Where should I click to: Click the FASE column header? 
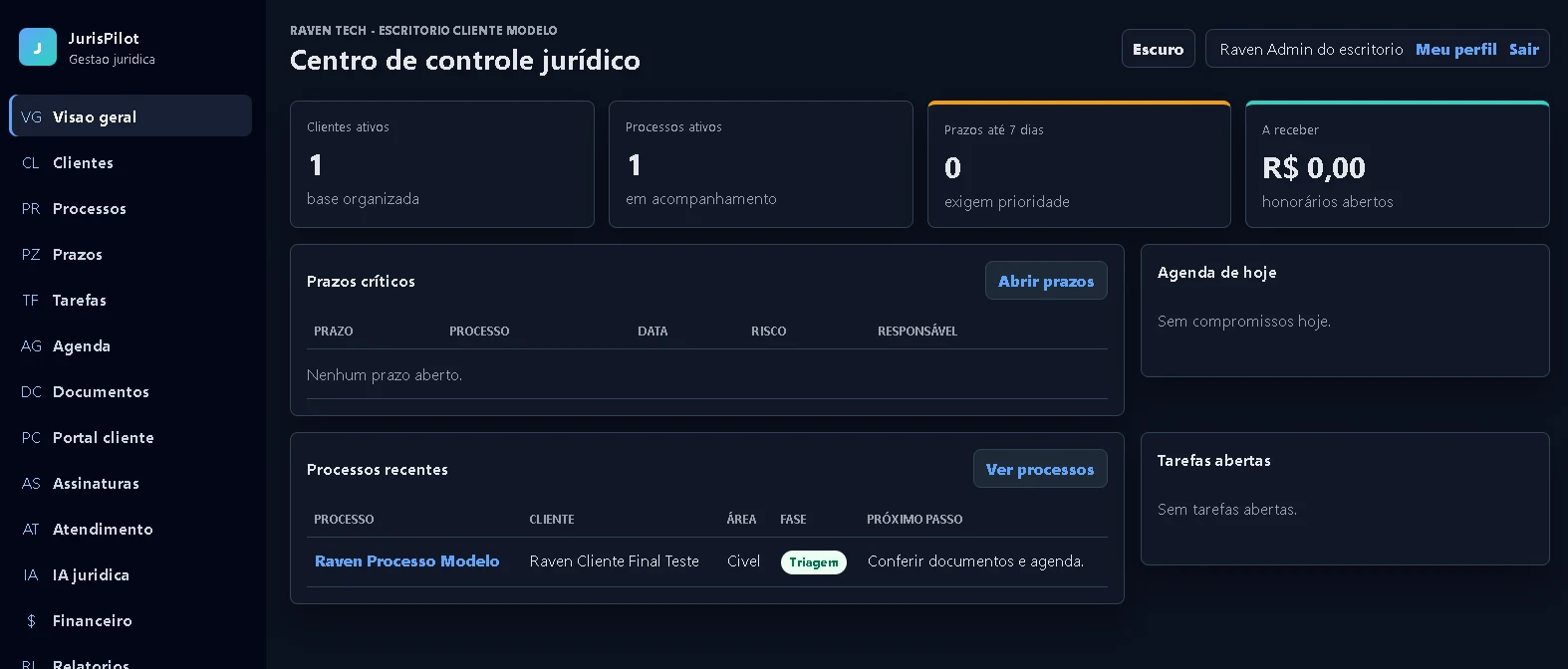(x=793, y=519)
